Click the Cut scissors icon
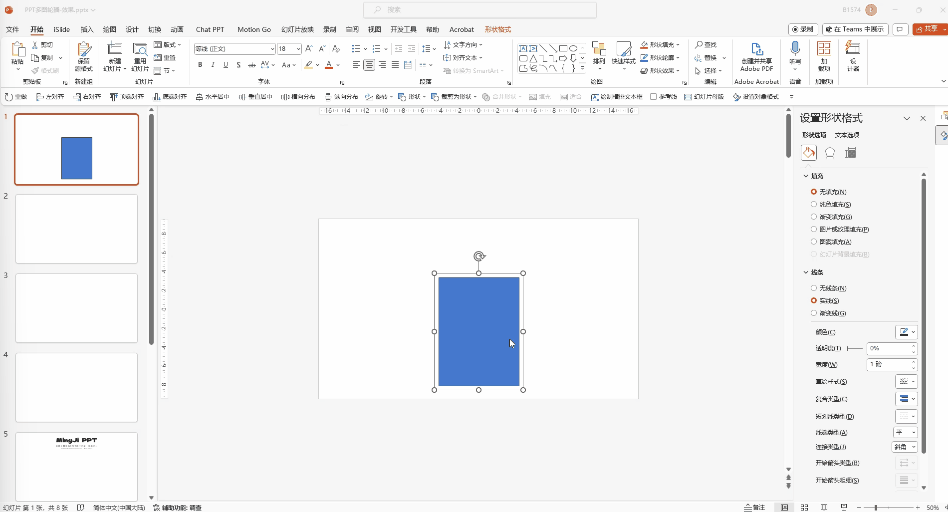This screenshot has height=512, width=948. (x=35, y=45)
